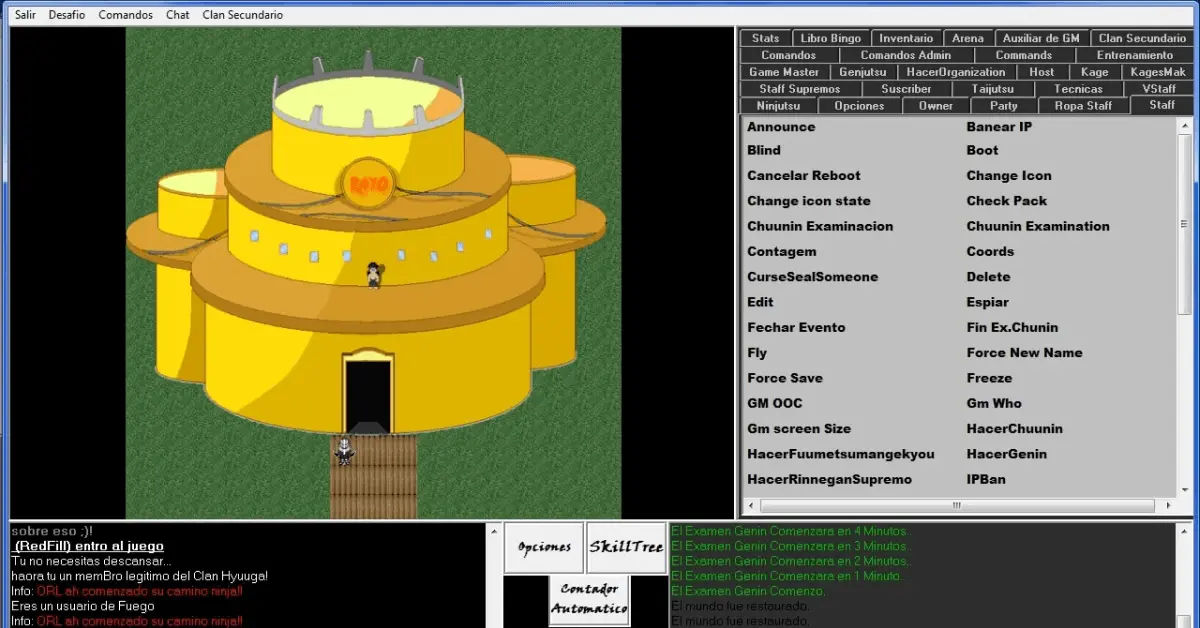
Task: Select the Banear IP command
Action: pos(999,127)
